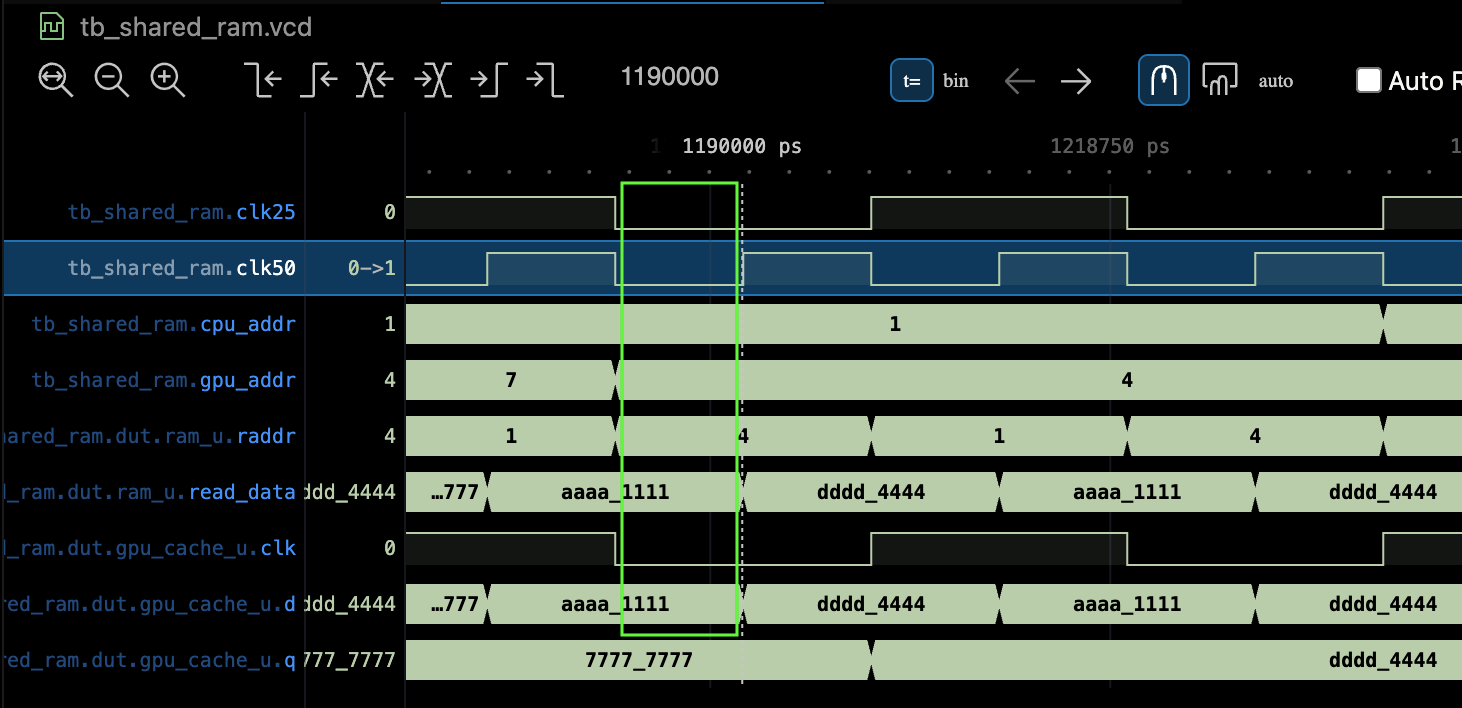Jump to previous positive edge

320,80
